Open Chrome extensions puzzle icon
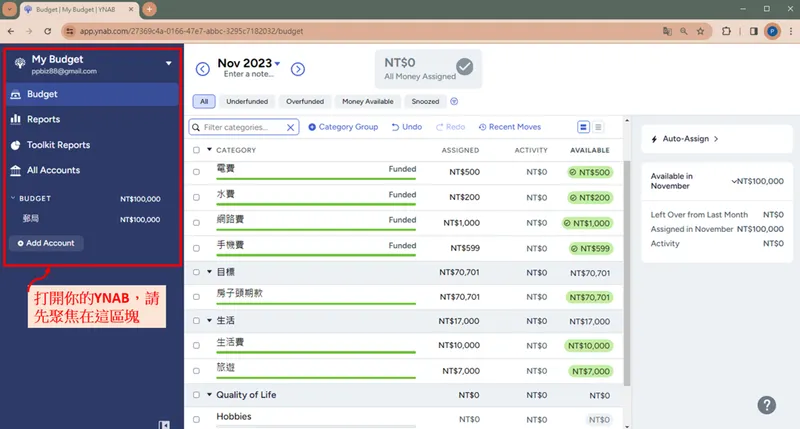 tap(726, 31)
